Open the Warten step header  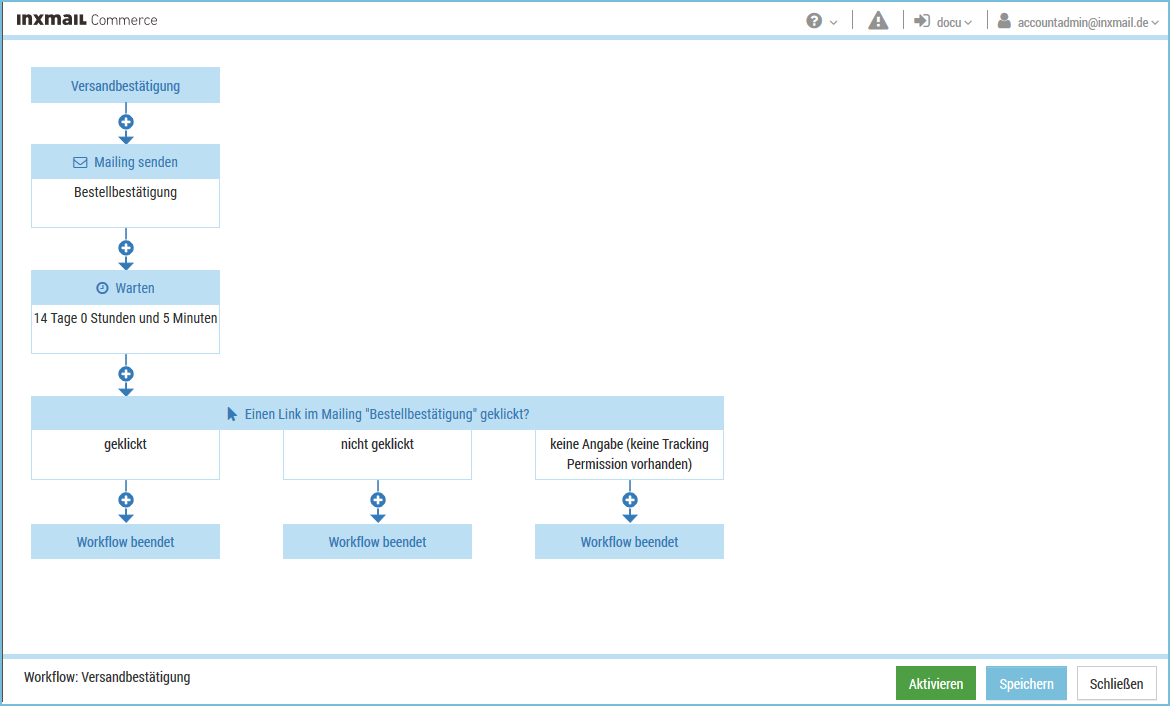click(x=125, y=288)
